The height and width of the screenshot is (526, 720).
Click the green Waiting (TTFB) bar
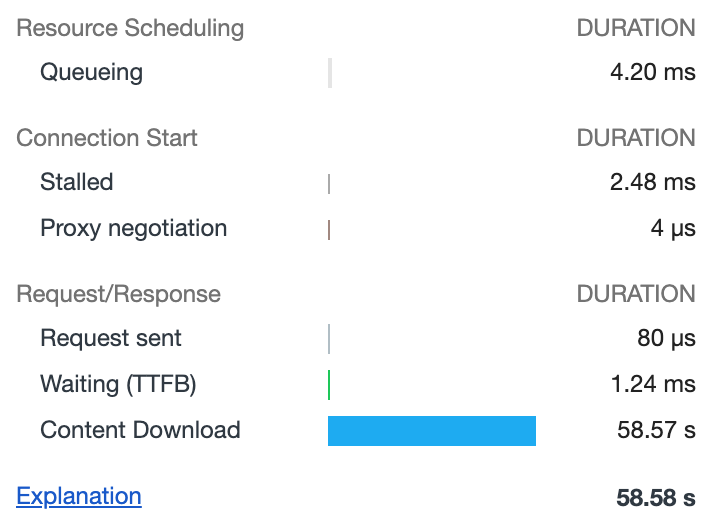329,385
